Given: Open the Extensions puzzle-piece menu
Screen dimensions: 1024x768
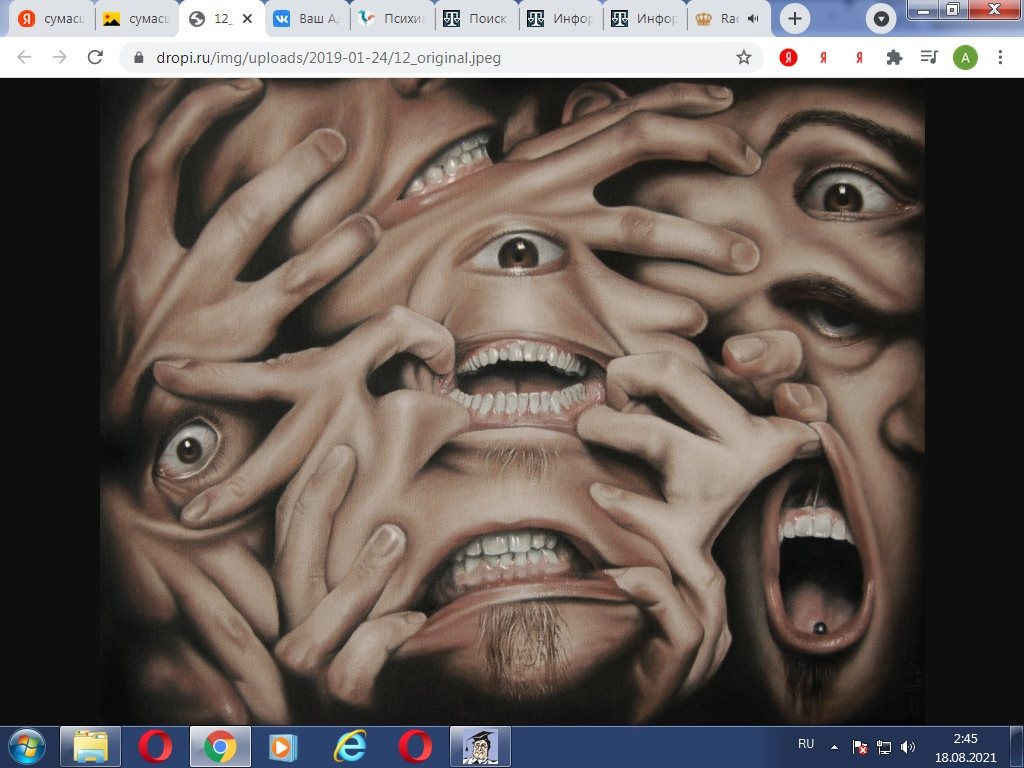Looking at the screenshot, I should coord(894,57).
